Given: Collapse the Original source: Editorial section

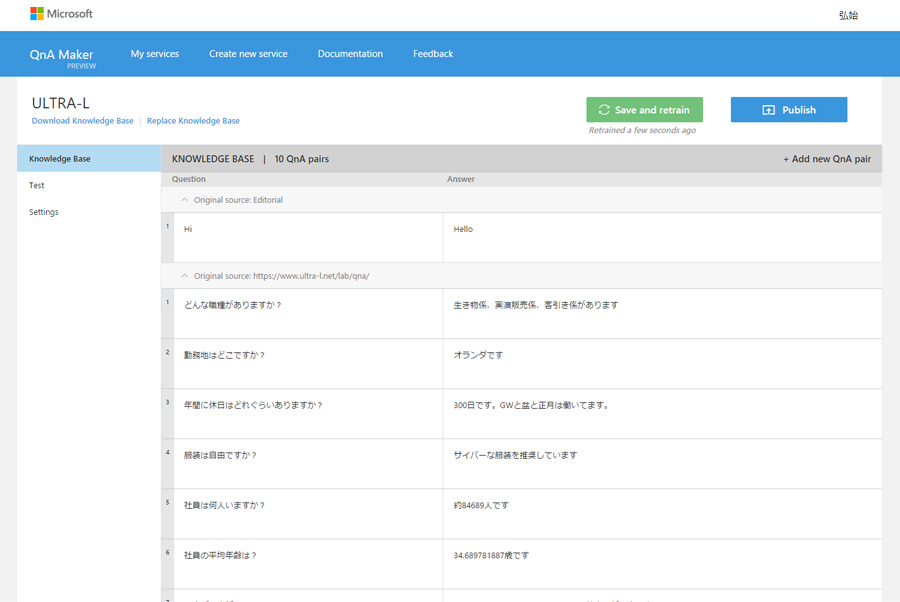Looking at the screenshot, I should coord(184,200).
